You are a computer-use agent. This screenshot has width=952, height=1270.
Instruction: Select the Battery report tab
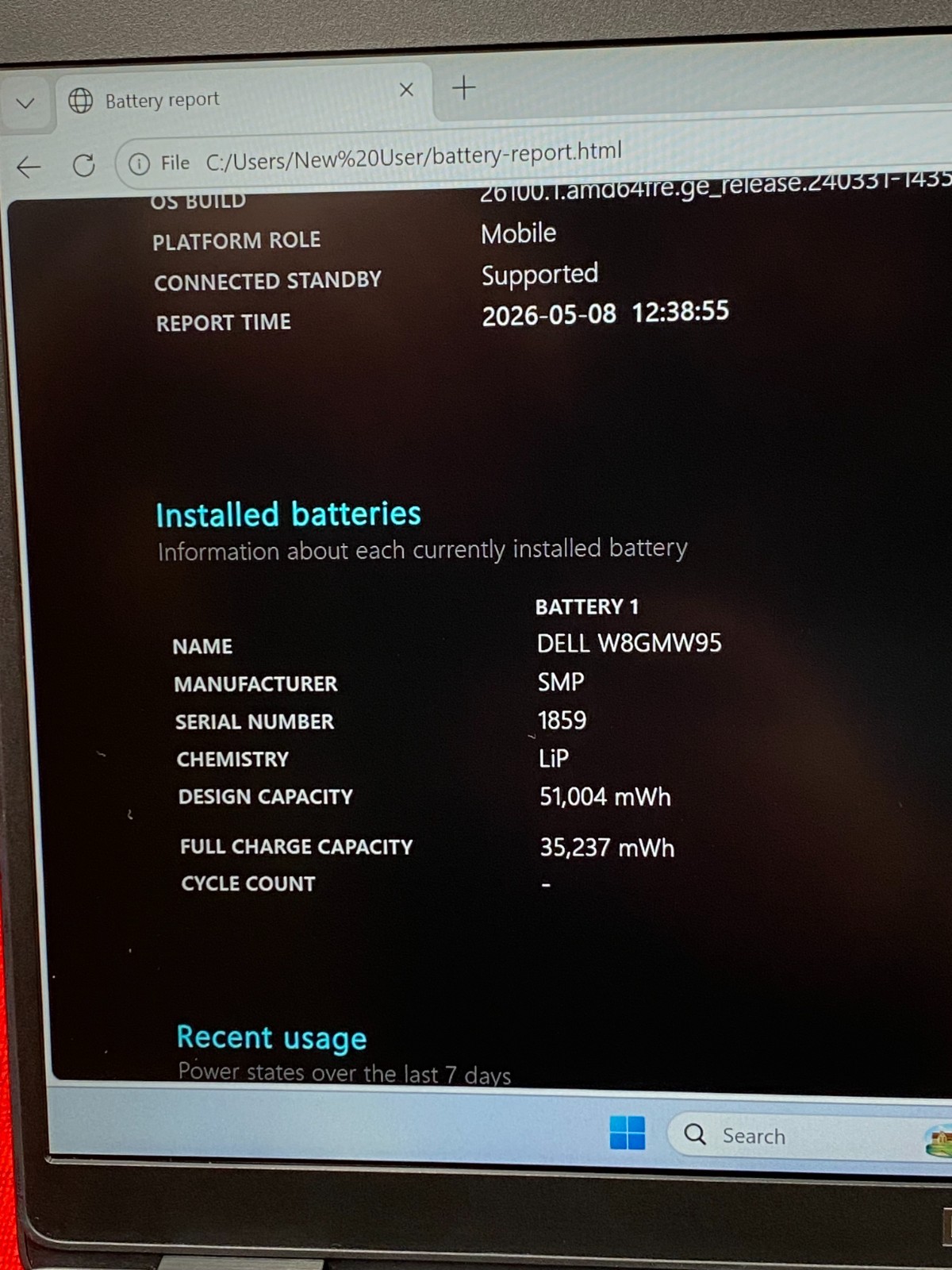(244, 98)
